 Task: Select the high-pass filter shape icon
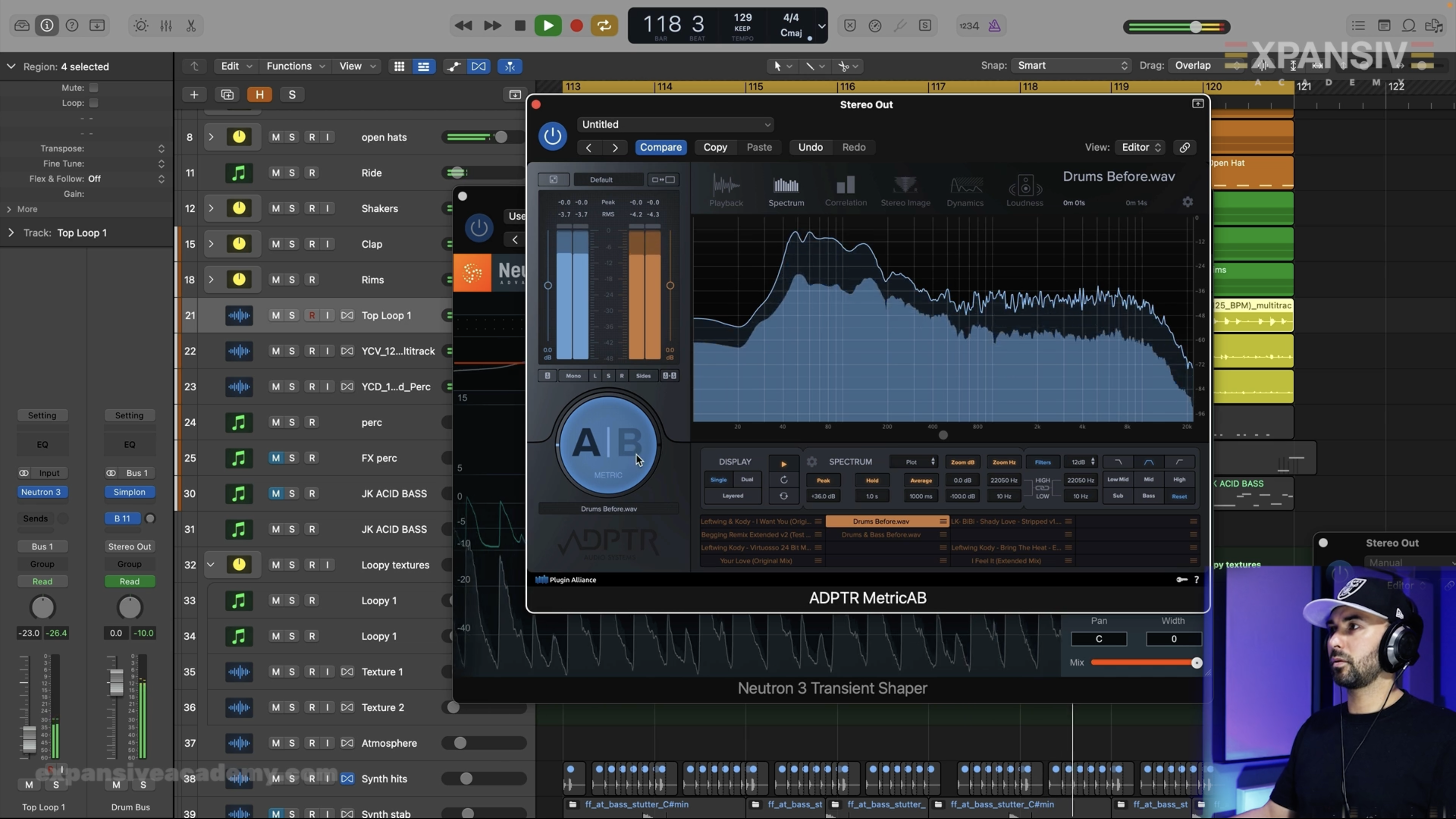coord(1179,462)
